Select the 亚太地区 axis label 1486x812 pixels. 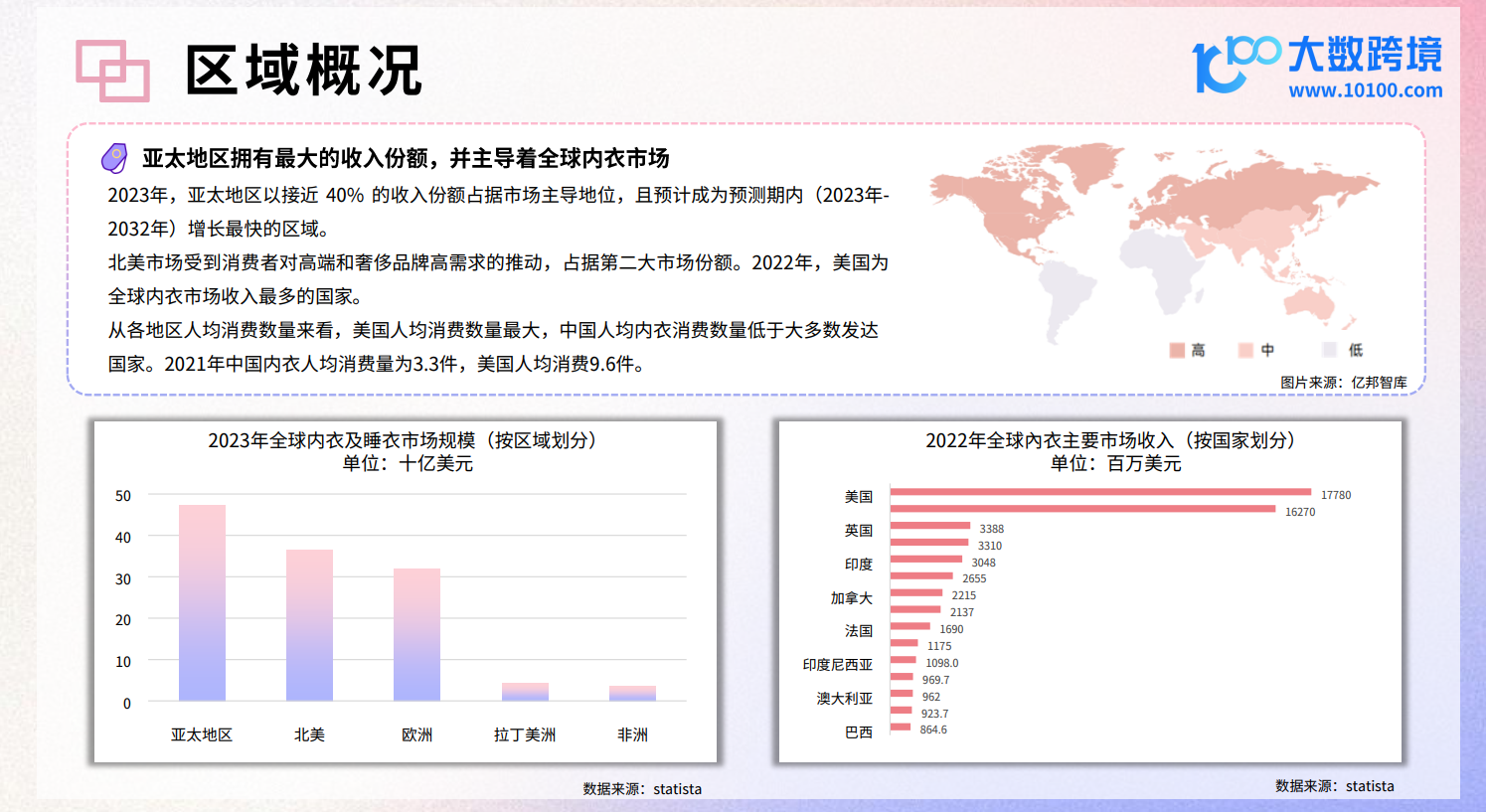[x=202, y=734]
